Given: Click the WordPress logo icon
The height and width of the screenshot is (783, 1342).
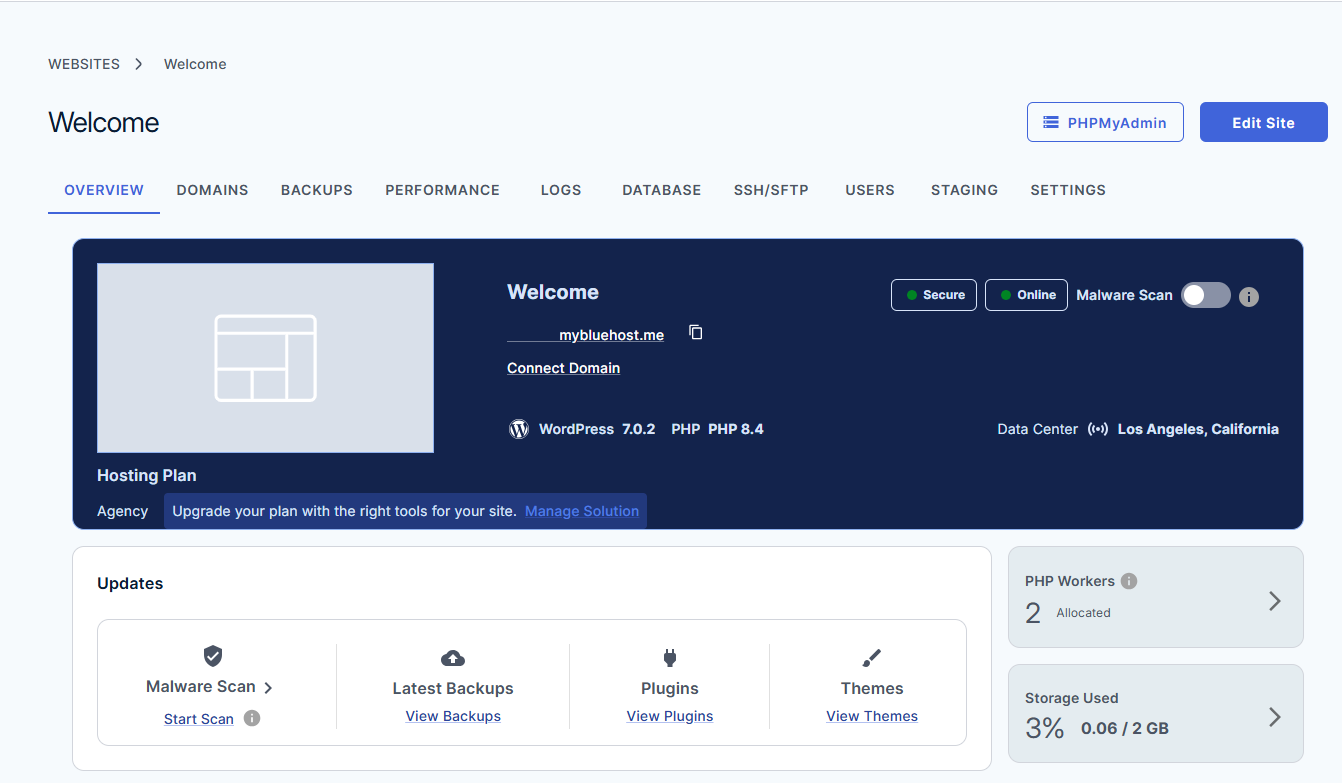Looking at the screenshot, I should pyautogui.click(x=518, y=429).
